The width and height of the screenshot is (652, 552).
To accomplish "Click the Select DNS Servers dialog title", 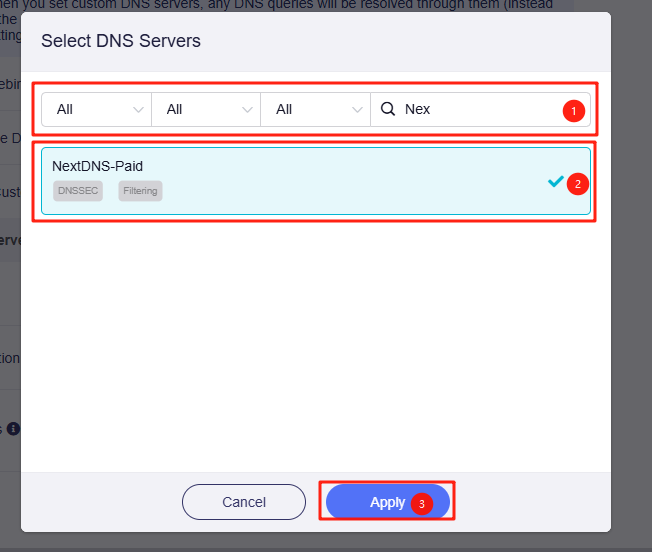I will [x=120, y=41].
